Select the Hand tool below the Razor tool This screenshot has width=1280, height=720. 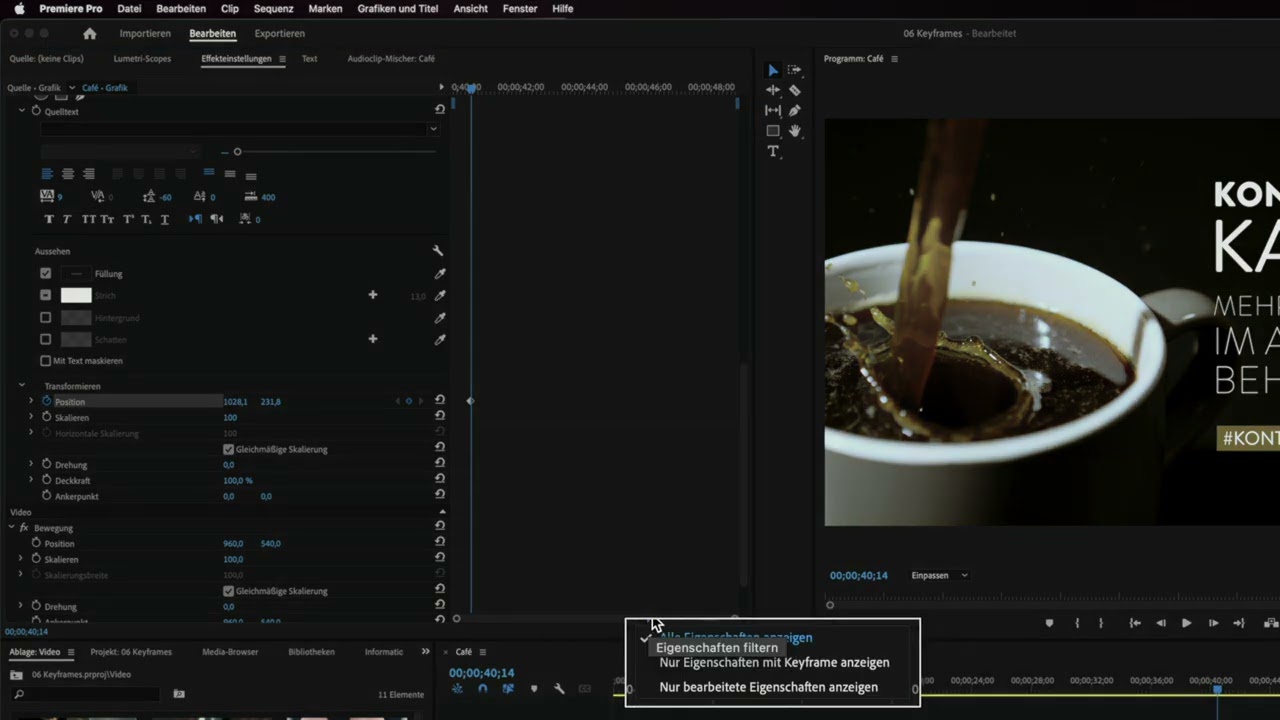pos(795,130)
